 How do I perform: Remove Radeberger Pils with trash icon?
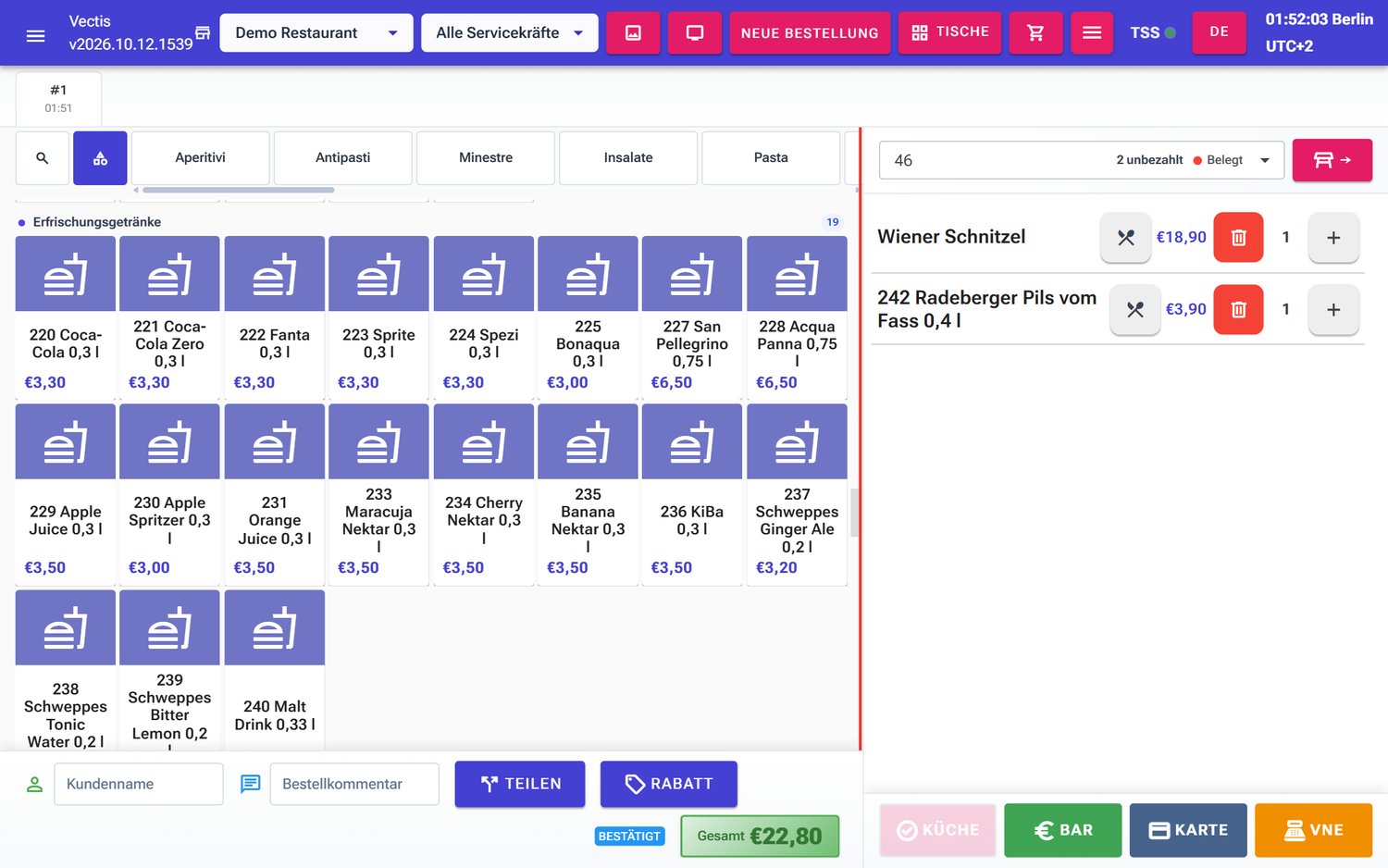click(1238, 309)
